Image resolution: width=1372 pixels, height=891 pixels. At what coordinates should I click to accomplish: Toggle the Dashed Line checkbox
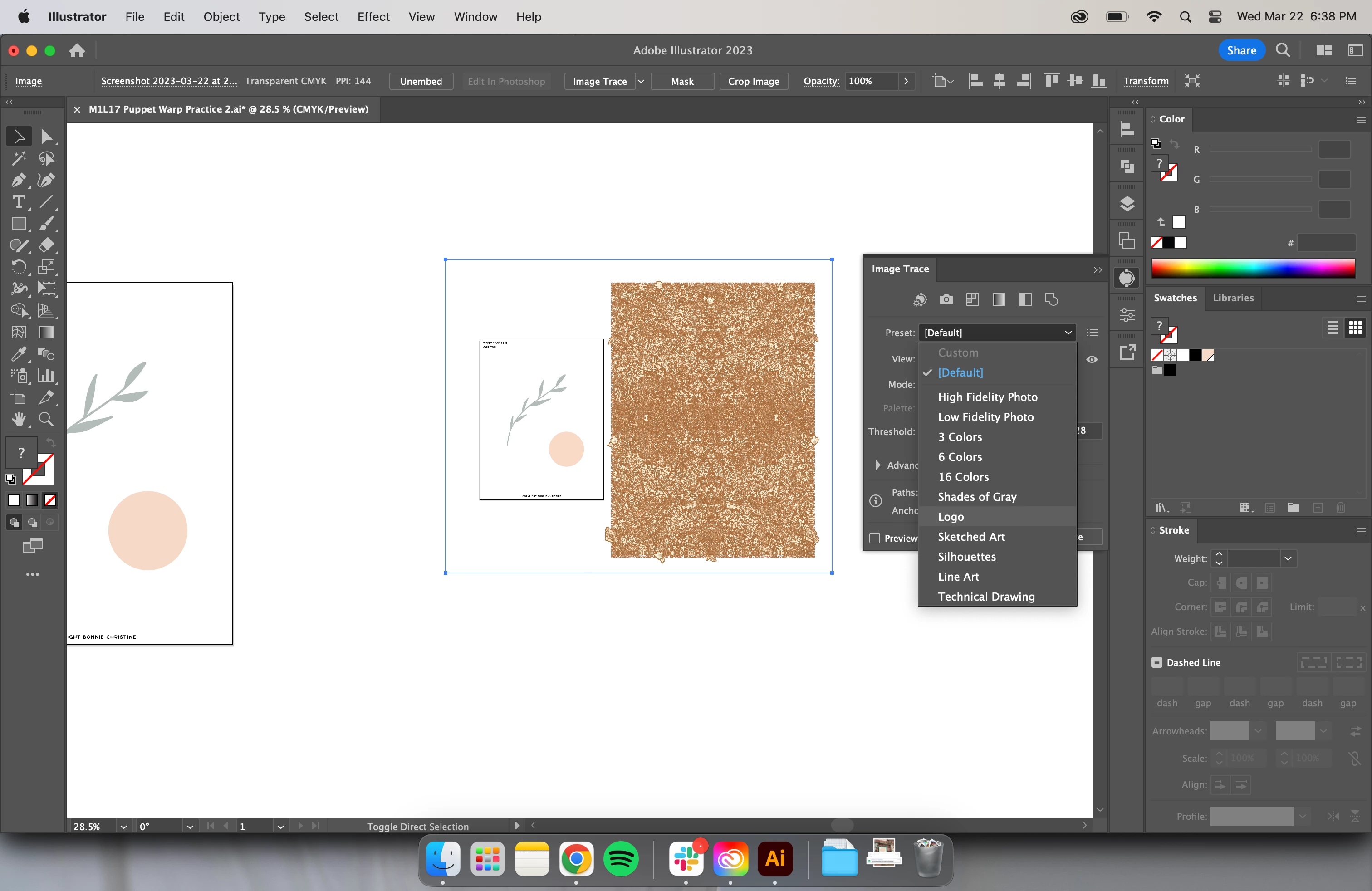coord(1157,662)
